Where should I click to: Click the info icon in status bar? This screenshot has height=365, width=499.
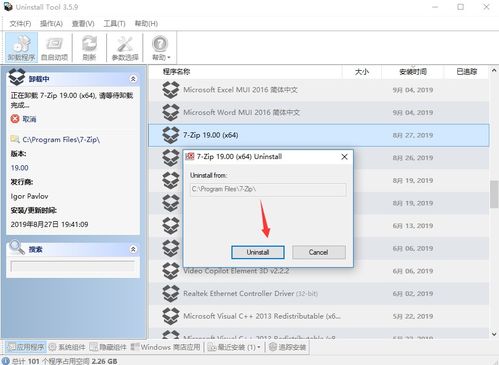tap(6, 361)
